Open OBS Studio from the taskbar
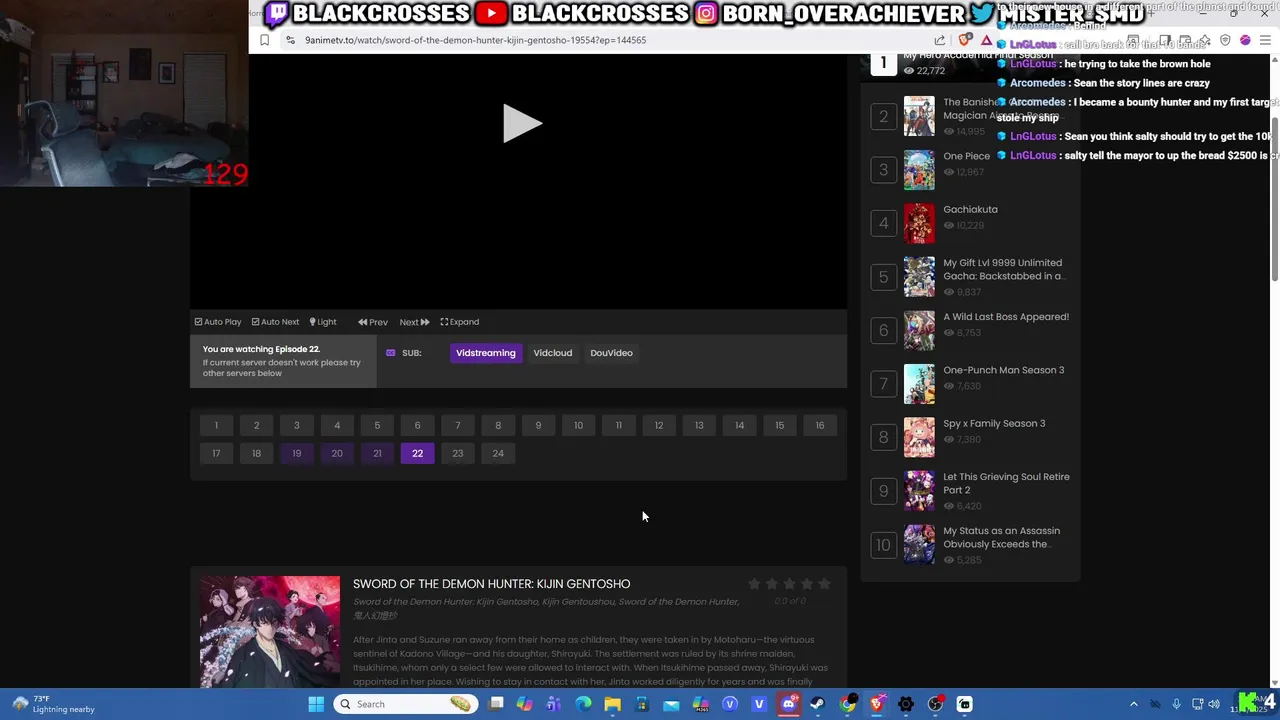The image size is (1280, 720). click(x=935, y=704)
